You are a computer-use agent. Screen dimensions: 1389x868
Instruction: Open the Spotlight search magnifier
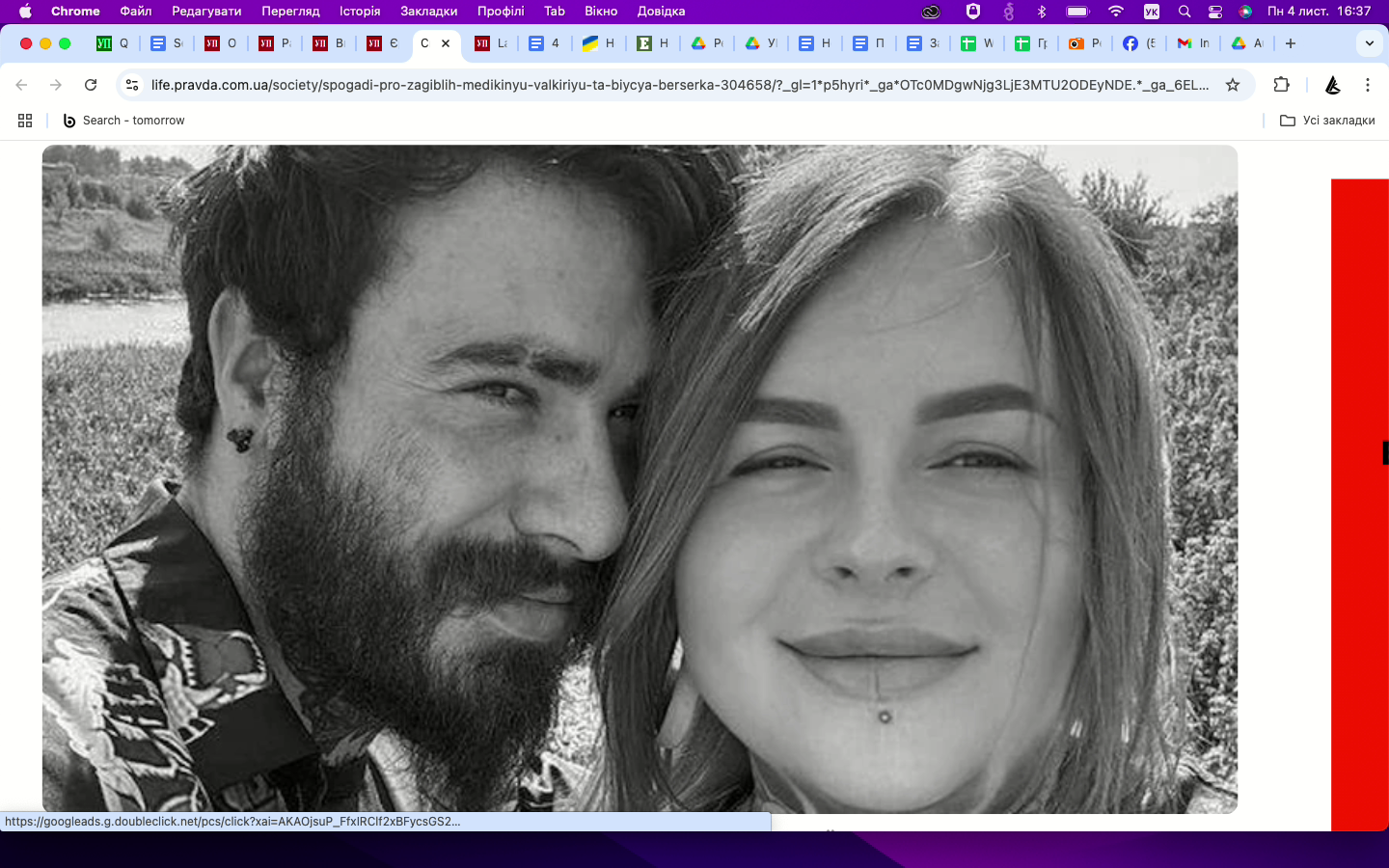click(x=1185, y=12)
